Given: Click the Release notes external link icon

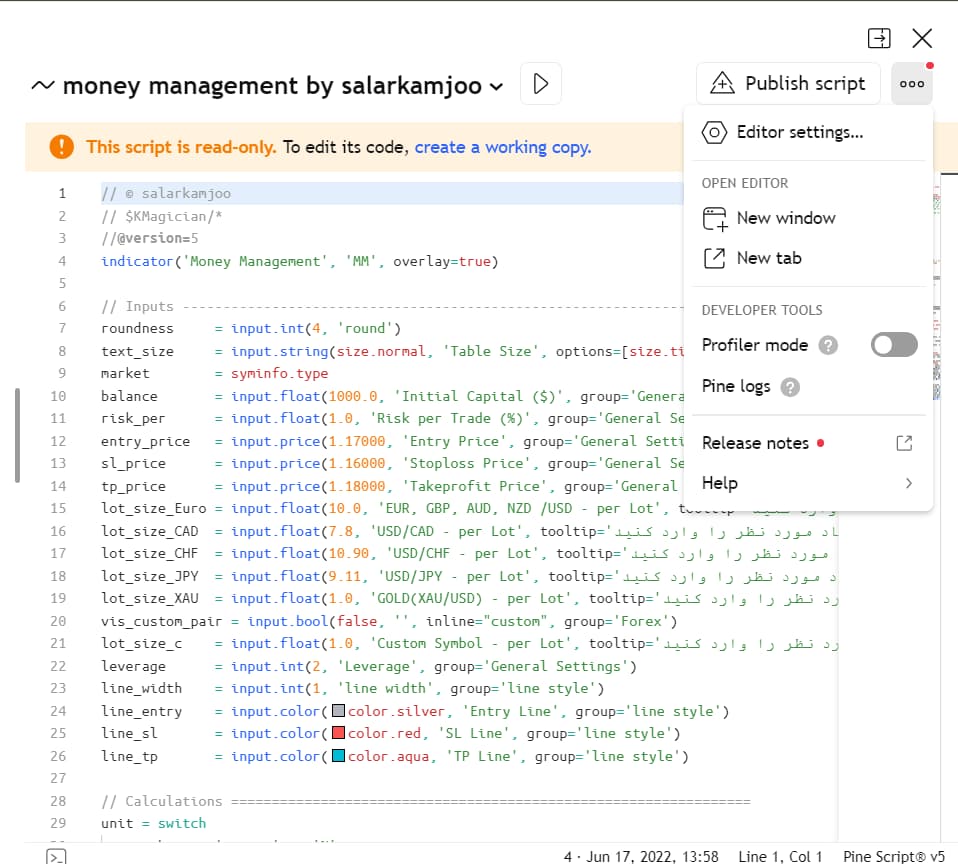Looking at the screenshot, I should [x=903, y=443].
